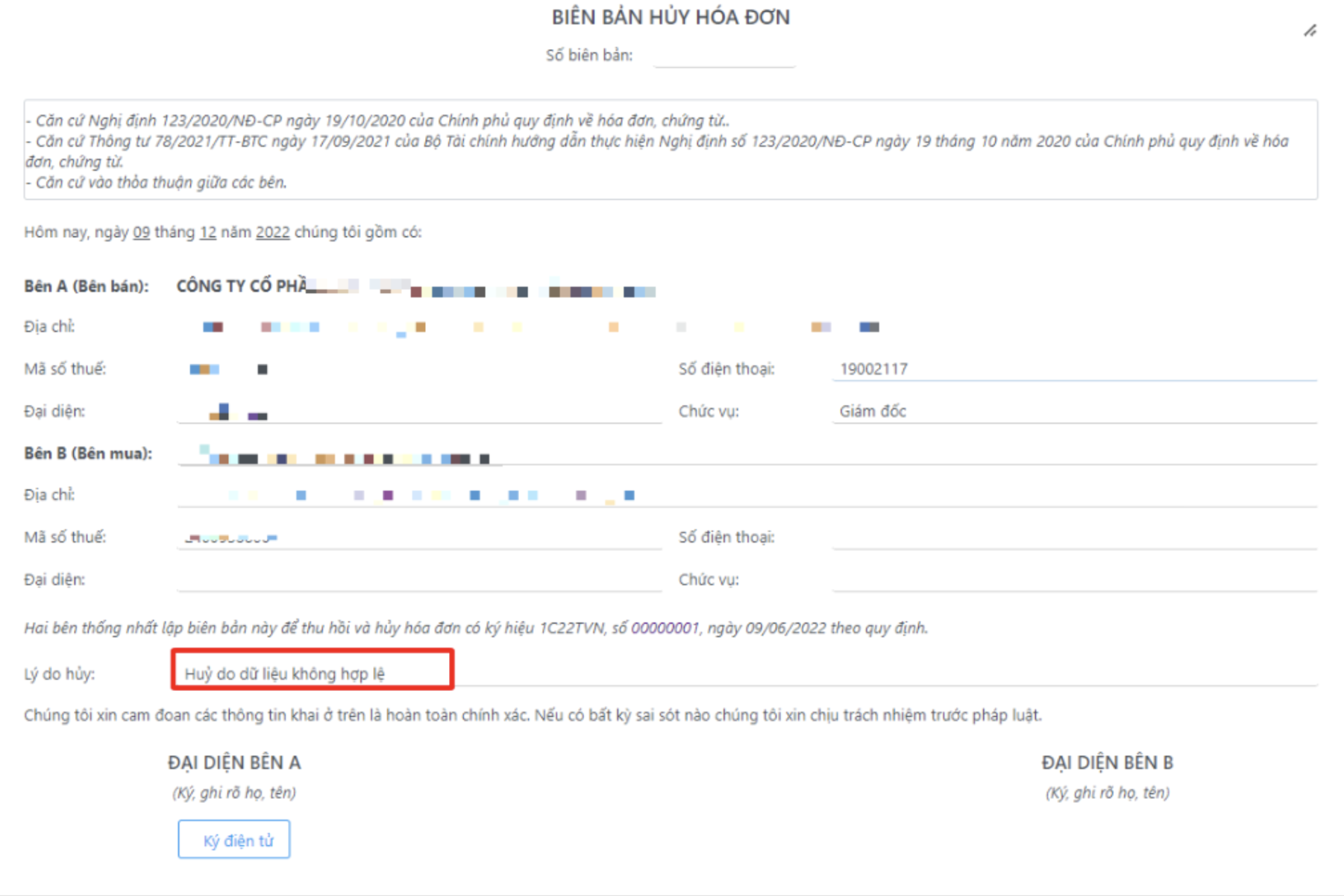Click the Chức vụ field containing Giám đốc
The height and width of the screenshot is (896, 1344).
click(1073, 411)
